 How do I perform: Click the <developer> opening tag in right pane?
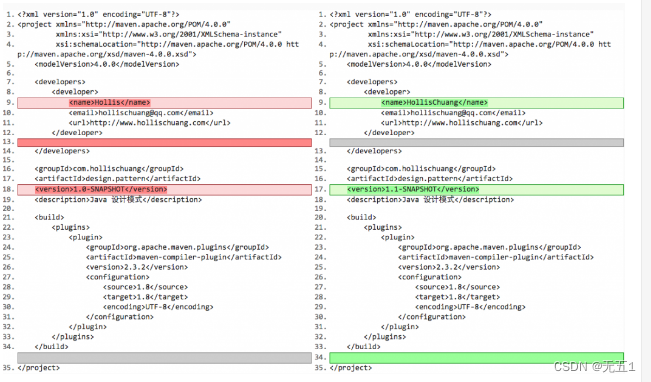pyautogui.click(x=387, y=92)
